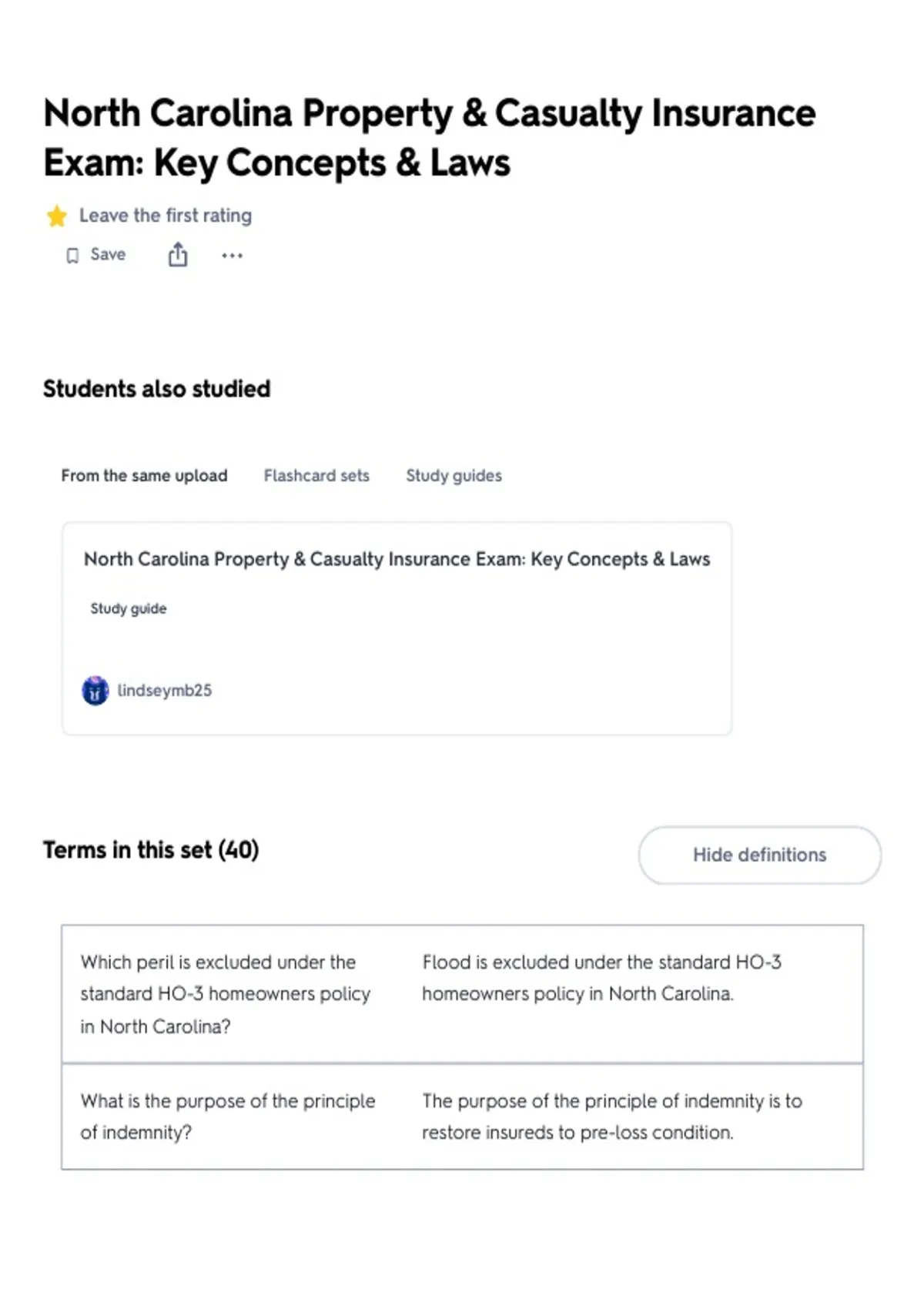
Task: Click the yellow star rating icon
Action: pyautogui.click(x=56, y=216)
